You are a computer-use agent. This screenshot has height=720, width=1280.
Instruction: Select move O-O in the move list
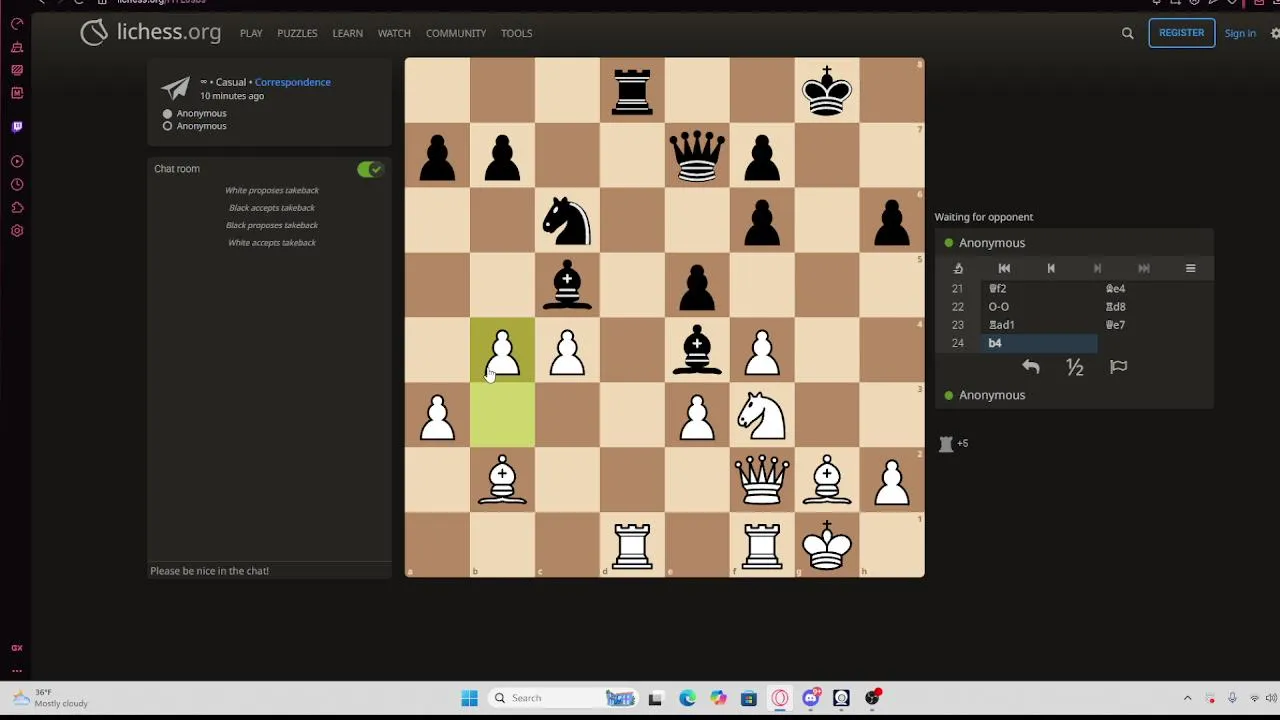[1040, 307]
